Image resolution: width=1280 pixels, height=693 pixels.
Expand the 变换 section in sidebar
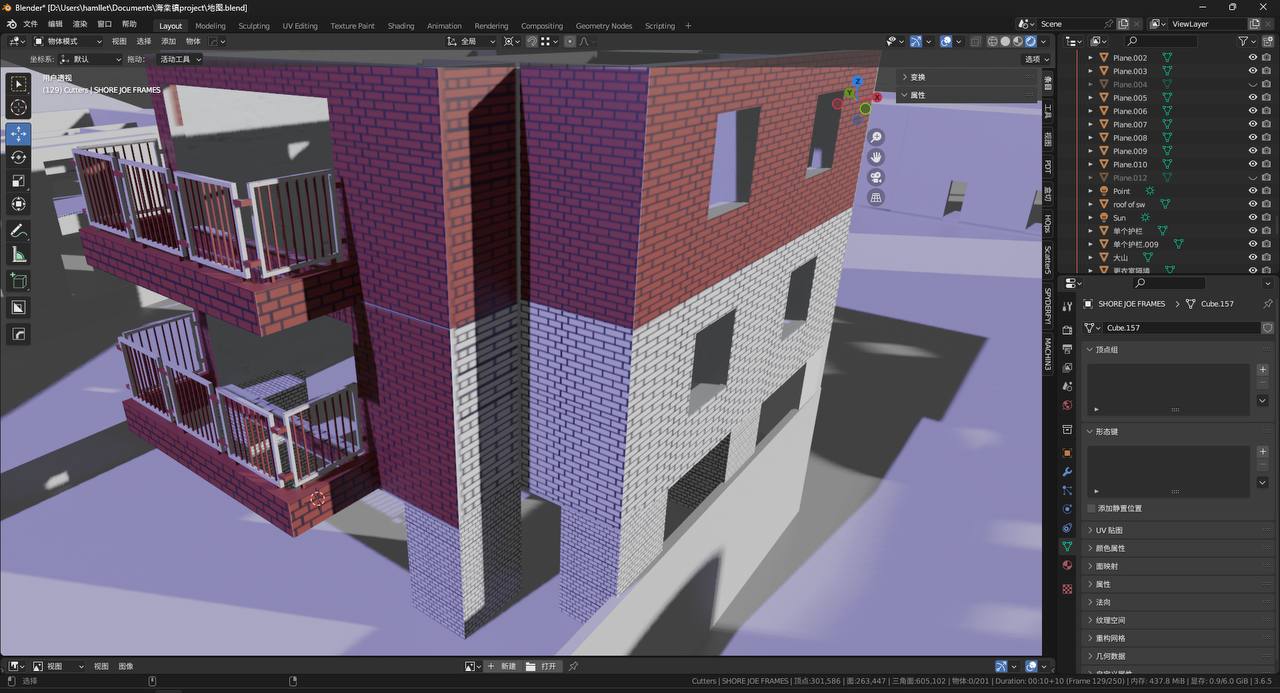pyautogui.click(x=917, y=77)
